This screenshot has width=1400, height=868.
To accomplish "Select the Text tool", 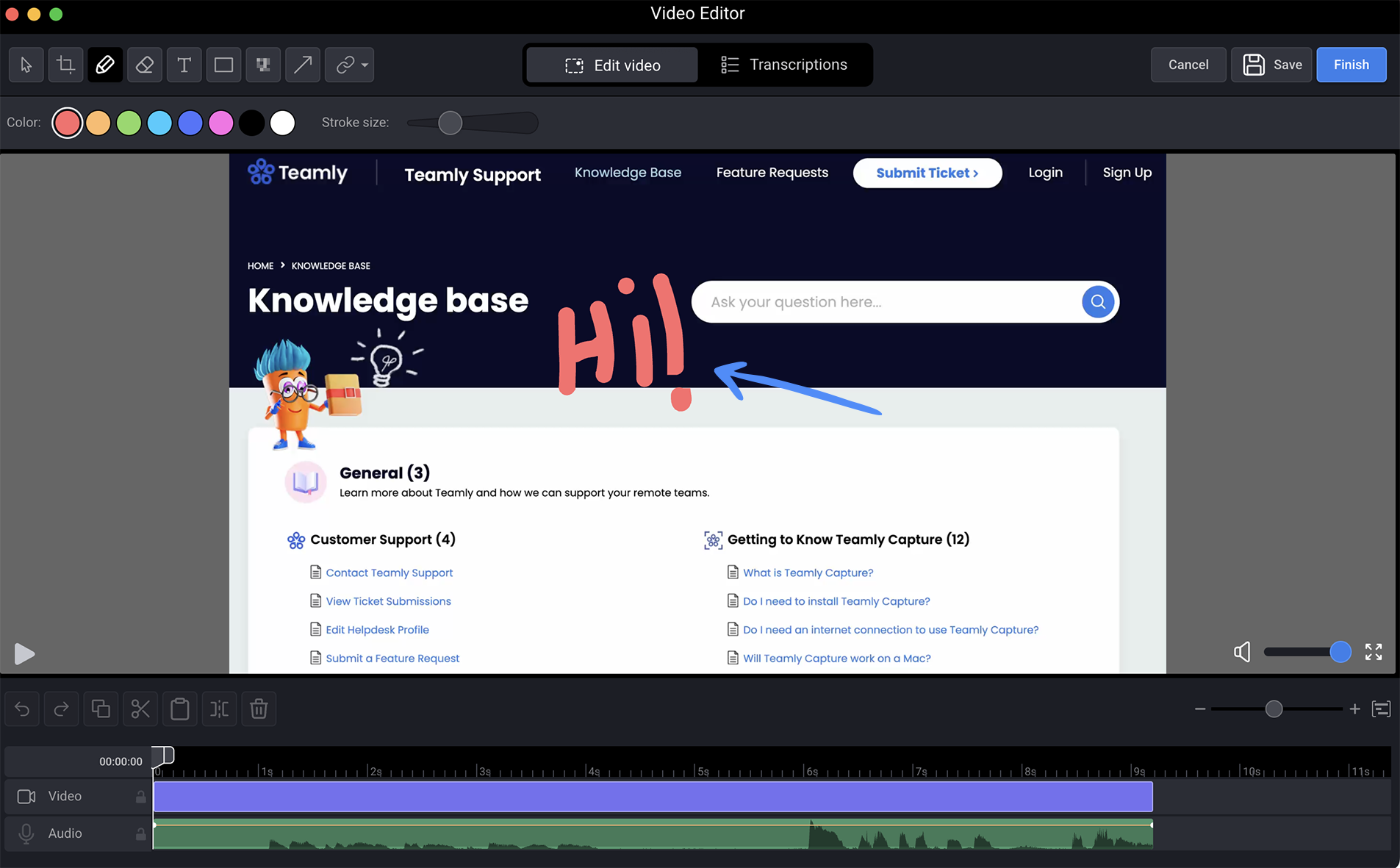I will [x=184, y=65].
